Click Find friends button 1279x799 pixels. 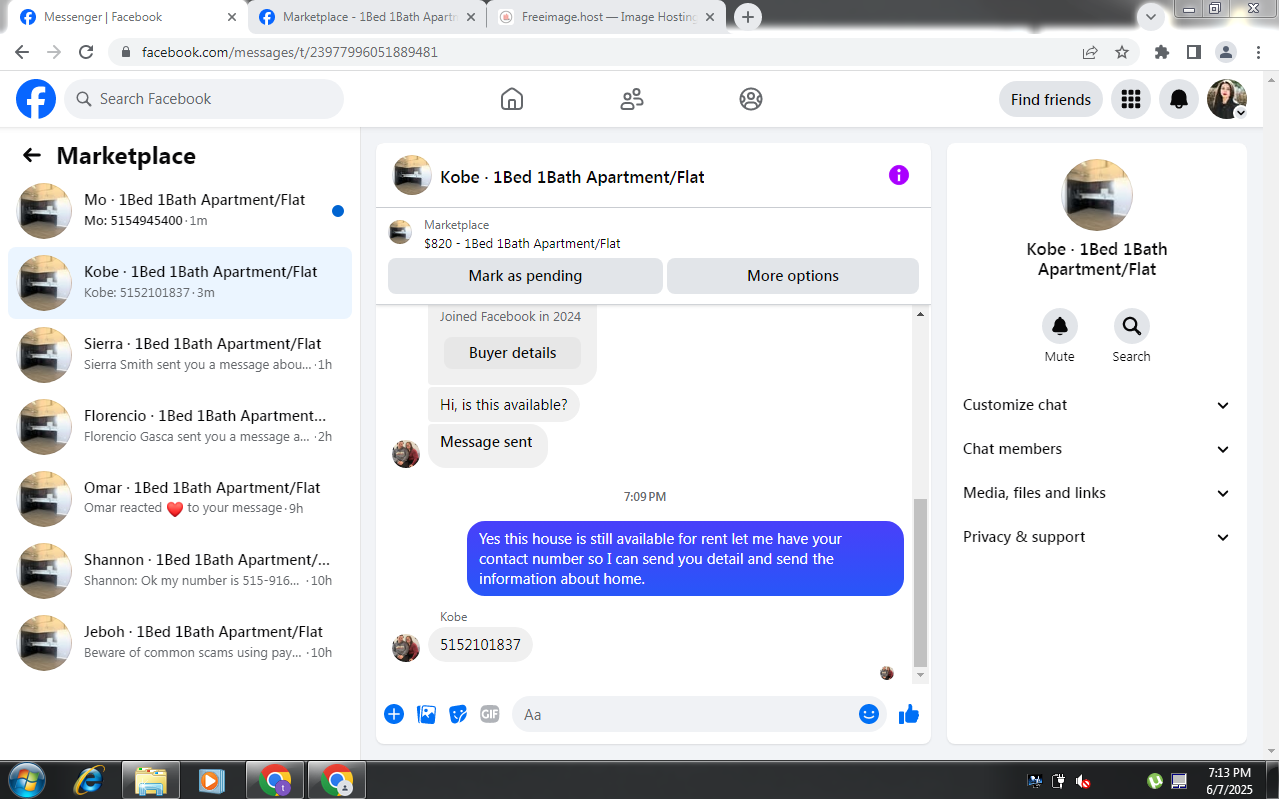(x=1051, y=99)
